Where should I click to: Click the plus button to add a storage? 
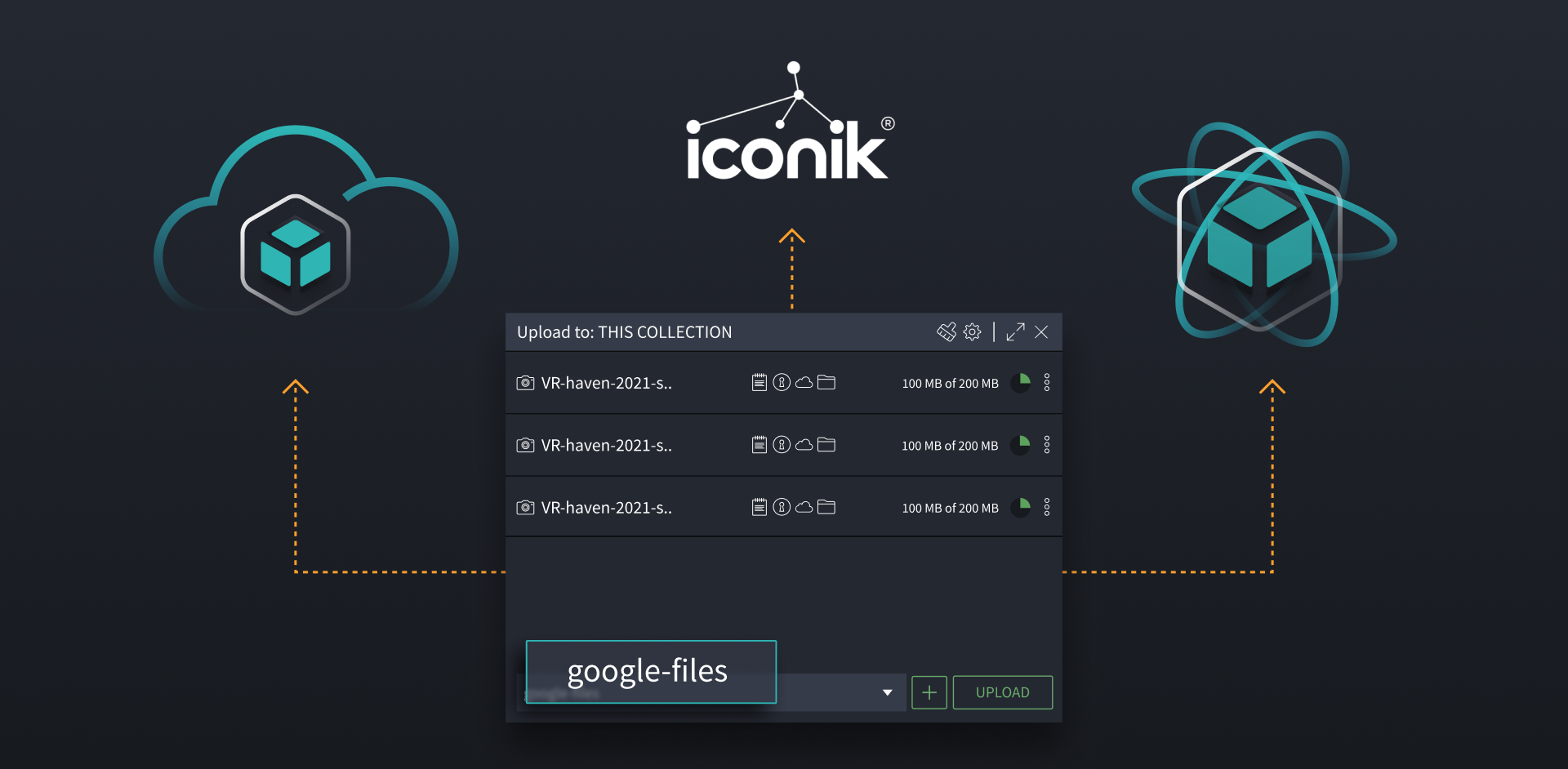[929, 692]
